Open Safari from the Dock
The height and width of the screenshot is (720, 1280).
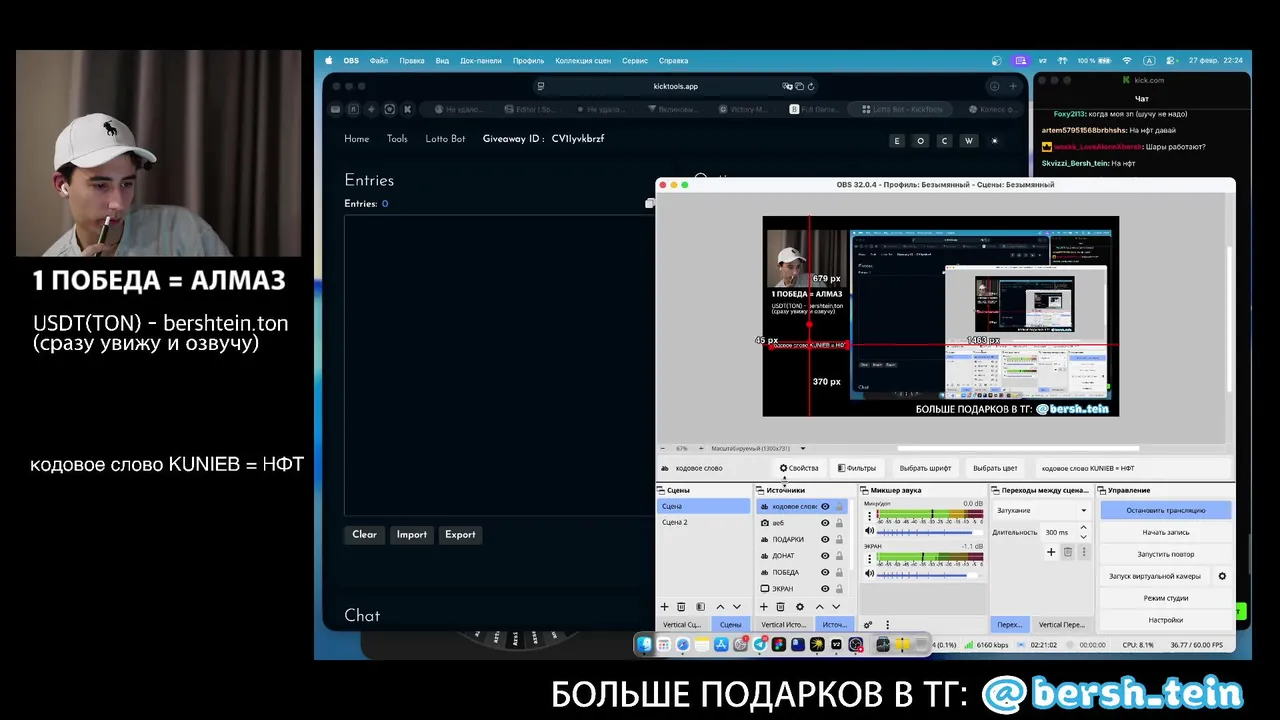(x=682, y=645)
